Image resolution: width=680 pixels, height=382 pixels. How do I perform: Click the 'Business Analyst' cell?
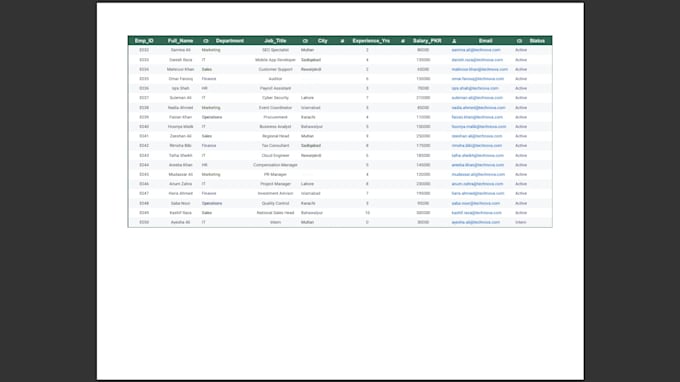coord(275,127)
